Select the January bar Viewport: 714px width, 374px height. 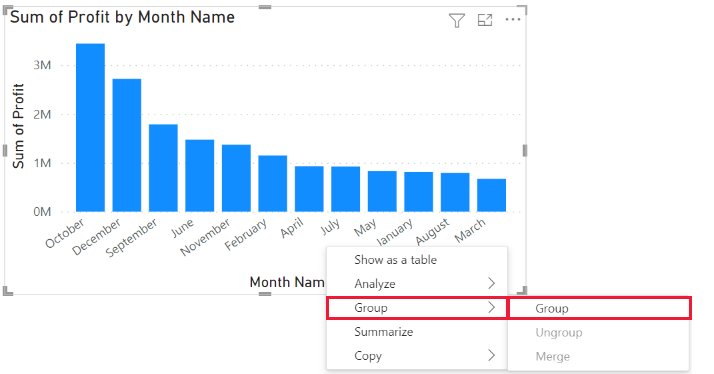[418, 192]
